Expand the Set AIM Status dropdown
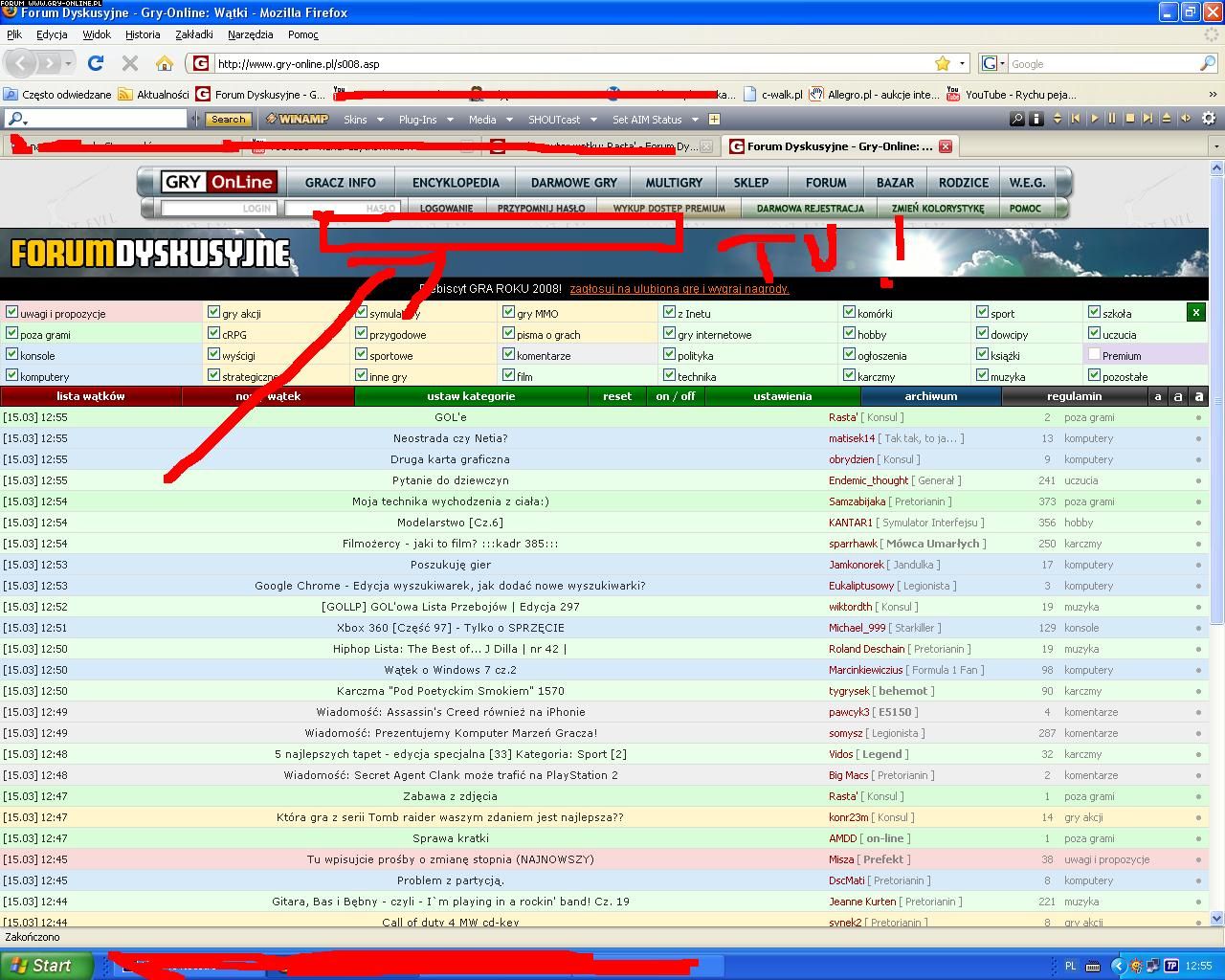 (656, 120)
